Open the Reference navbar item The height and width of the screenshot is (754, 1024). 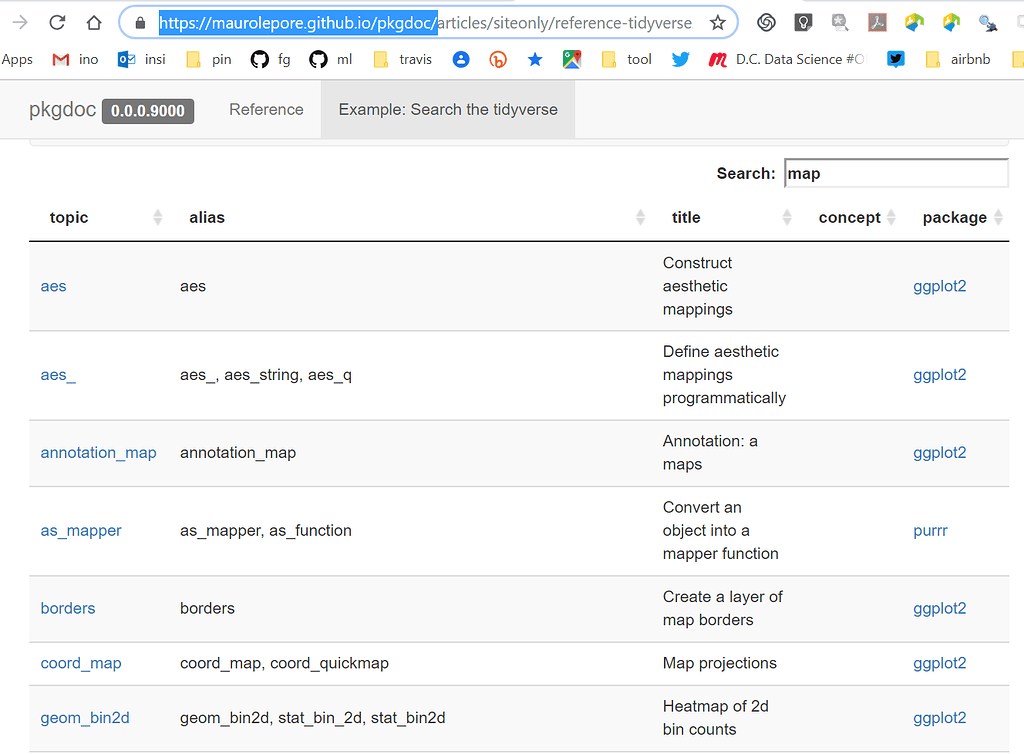(266, 110)
